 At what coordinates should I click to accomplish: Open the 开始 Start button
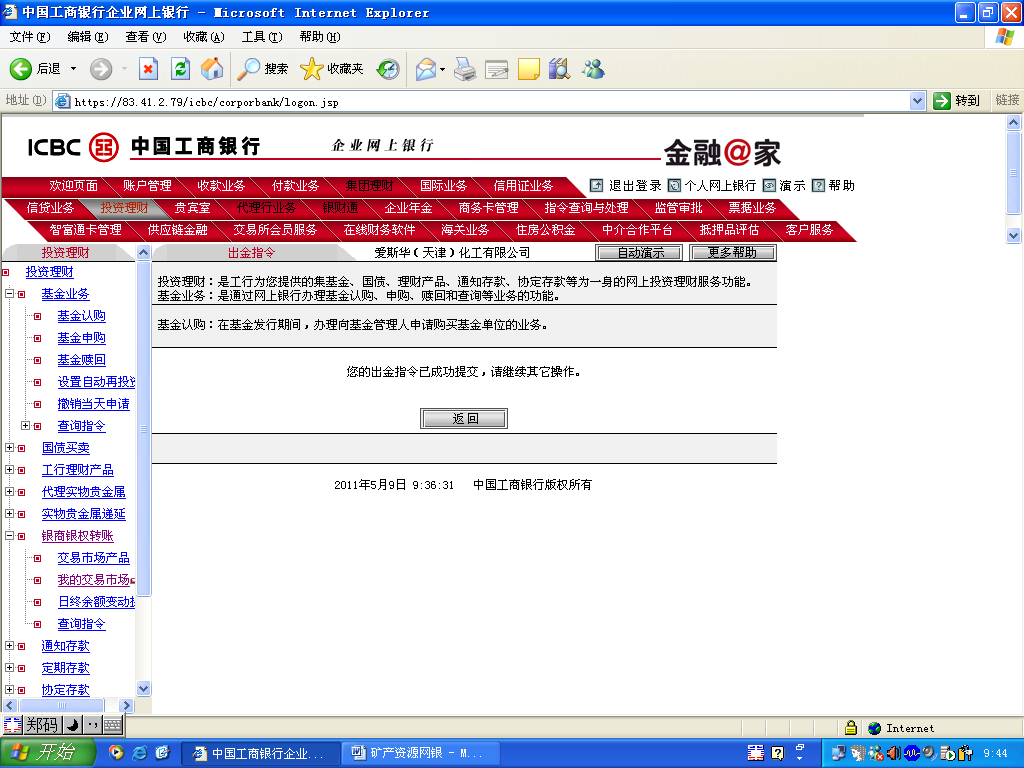48,753
